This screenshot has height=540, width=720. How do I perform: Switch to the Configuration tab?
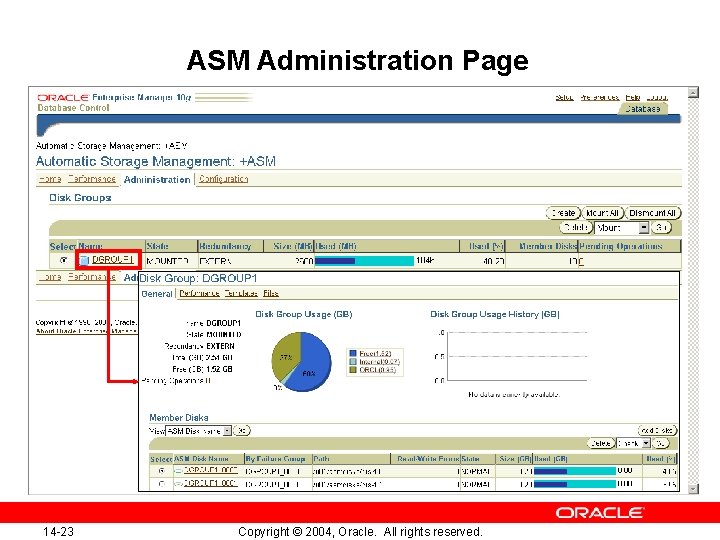tap(223, 179)
